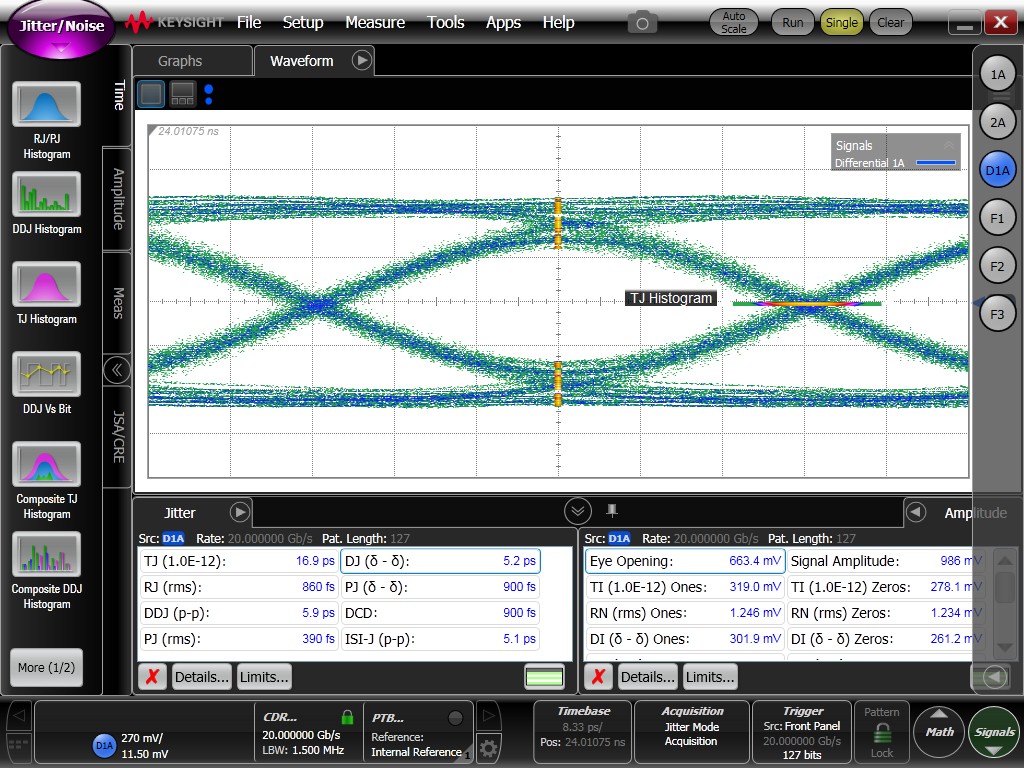Open the Measure menu

click(375, 22)
